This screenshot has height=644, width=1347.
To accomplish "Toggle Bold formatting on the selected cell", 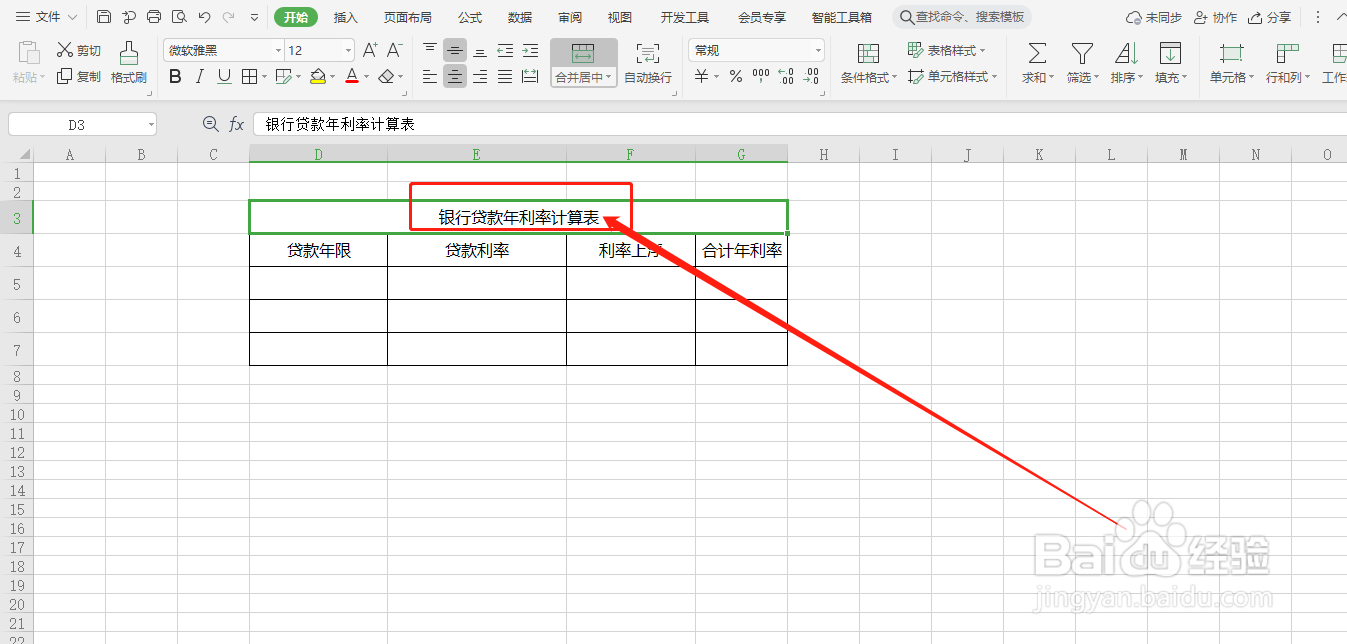I will pos(175,76).
